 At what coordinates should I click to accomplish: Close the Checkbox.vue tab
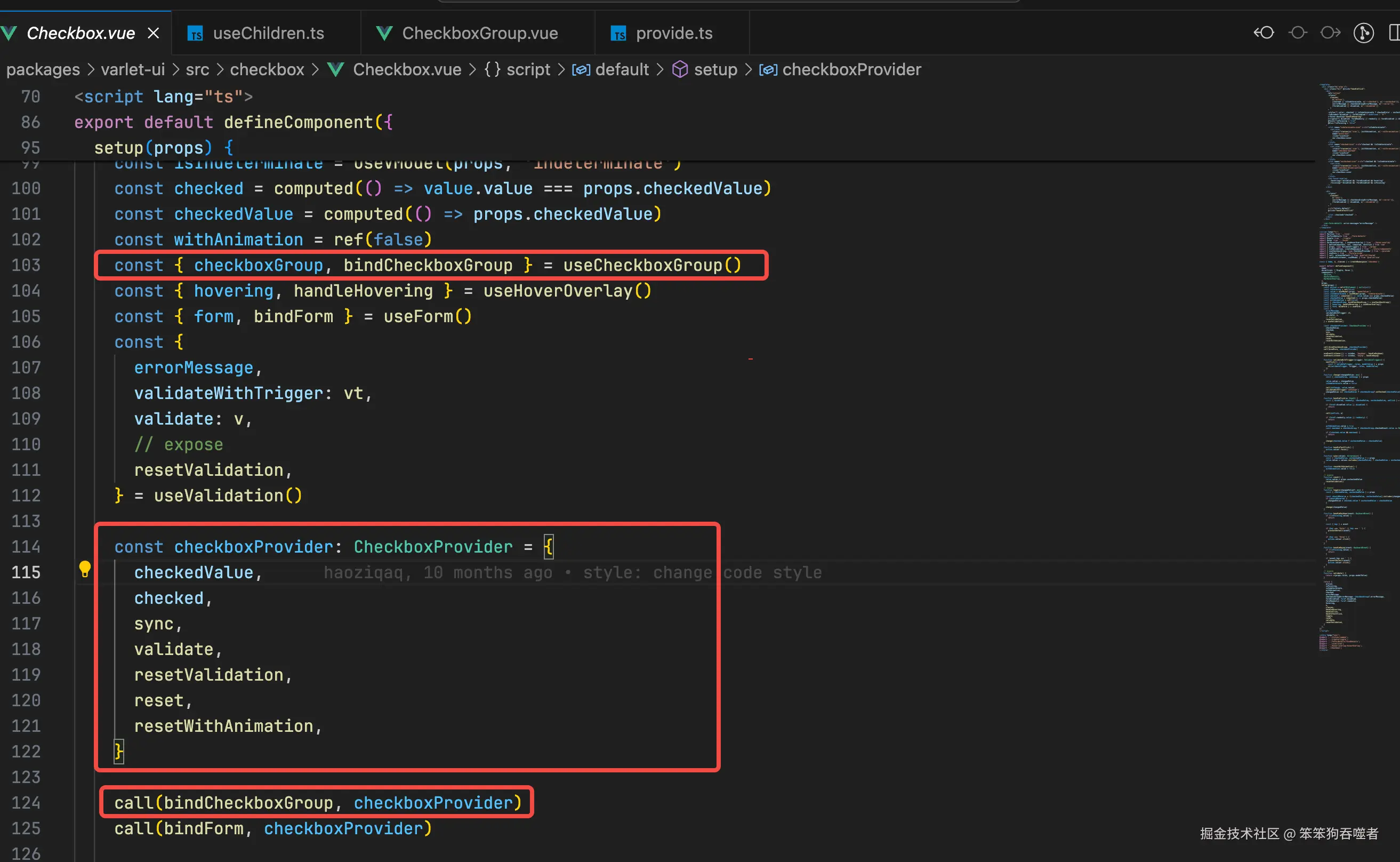click(x=154, y=33)
